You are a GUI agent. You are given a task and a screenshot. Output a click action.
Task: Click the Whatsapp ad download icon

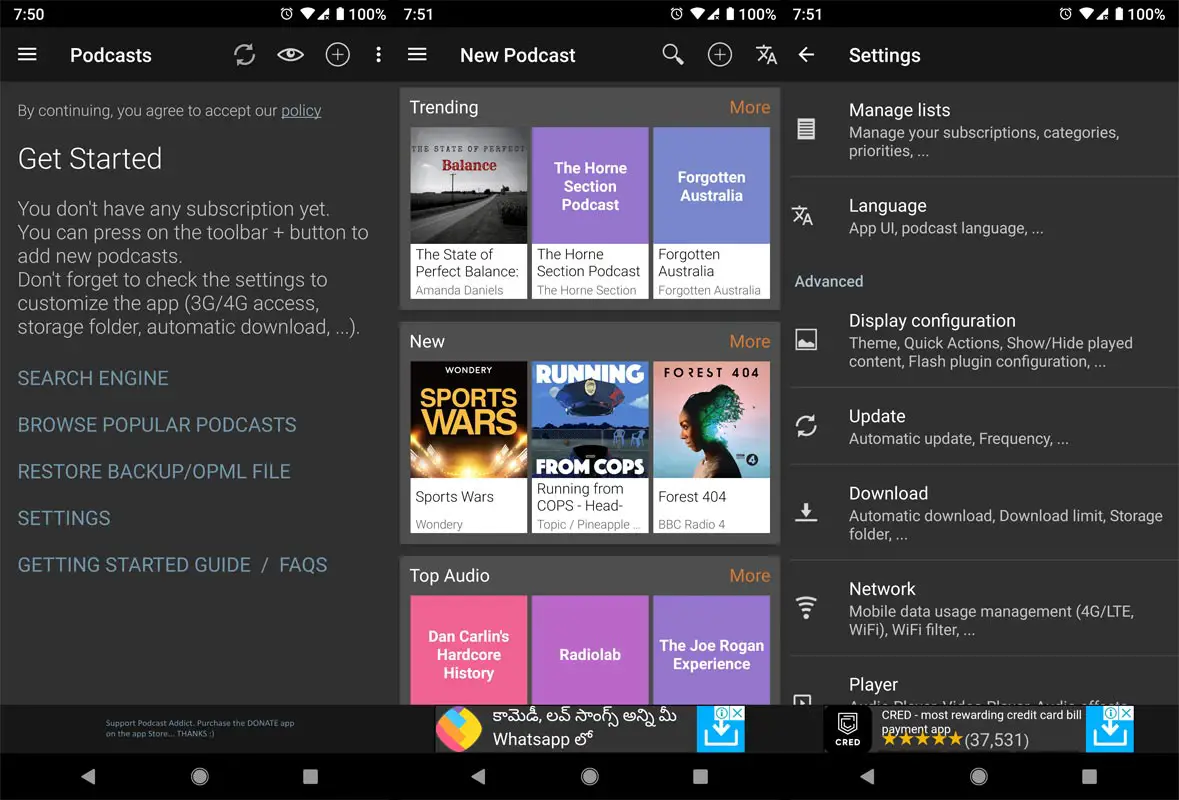720,734
